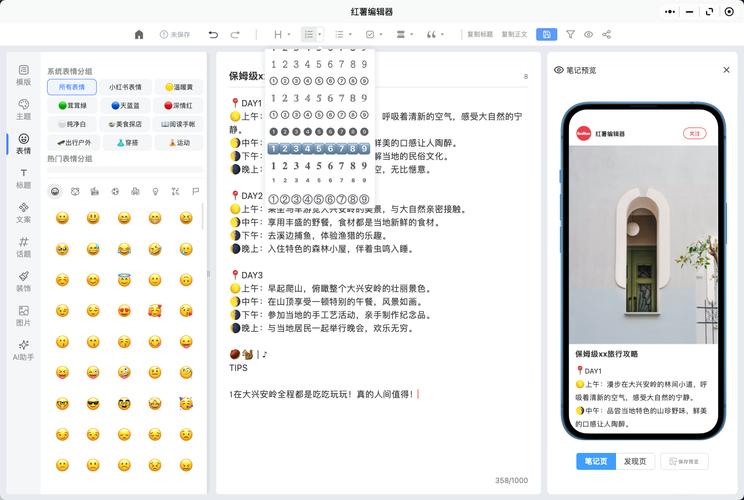Viewport: 744px width, 500px height.
Task: Expand the heading H dropdown
Action: tap(282, 34)
